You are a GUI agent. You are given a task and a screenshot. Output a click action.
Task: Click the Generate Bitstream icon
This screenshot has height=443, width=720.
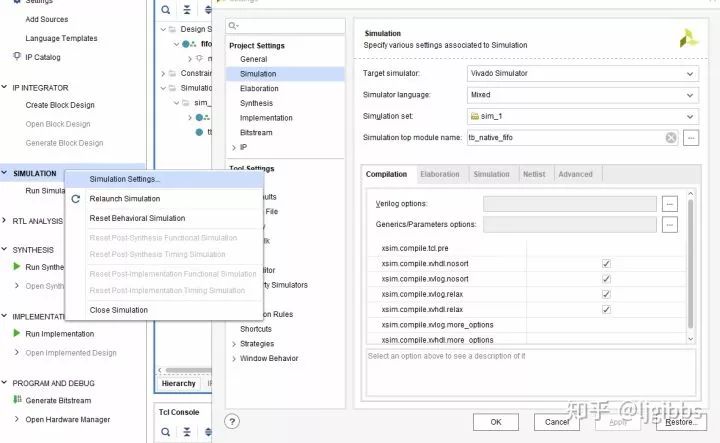[16, 400]
